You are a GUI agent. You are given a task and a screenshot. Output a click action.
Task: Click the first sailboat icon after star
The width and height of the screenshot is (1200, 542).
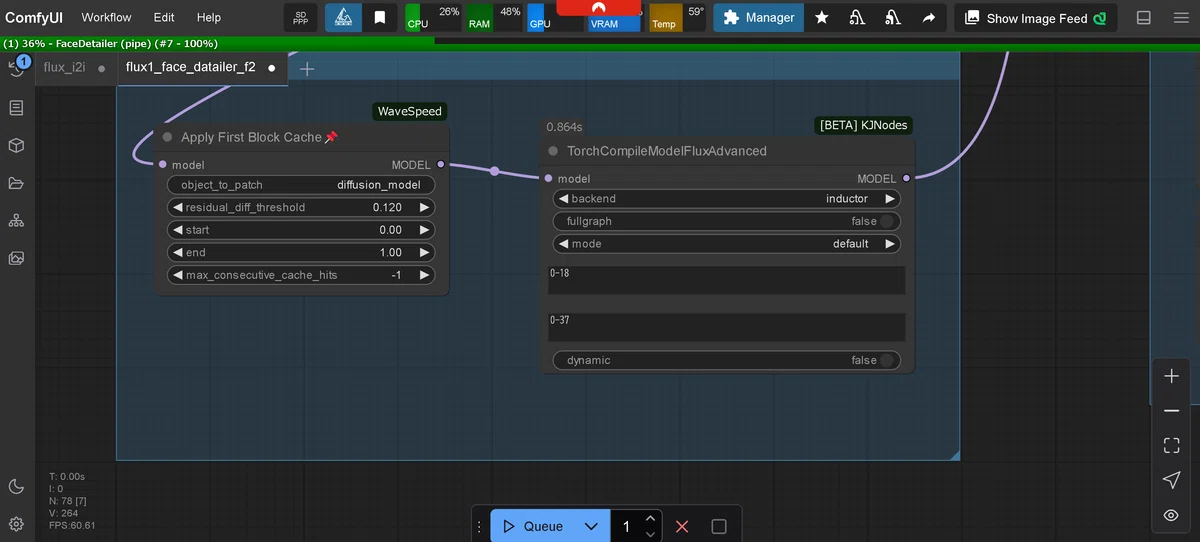(857, 17)
